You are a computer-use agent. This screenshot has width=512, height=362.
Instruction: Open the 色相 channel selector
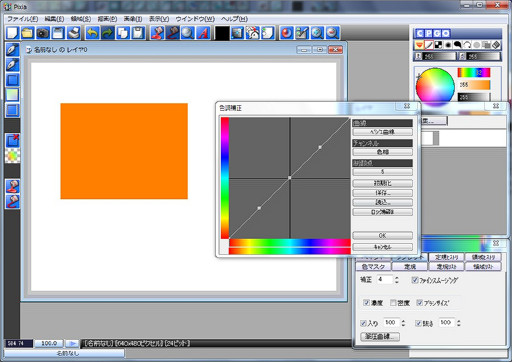point(382,152)
